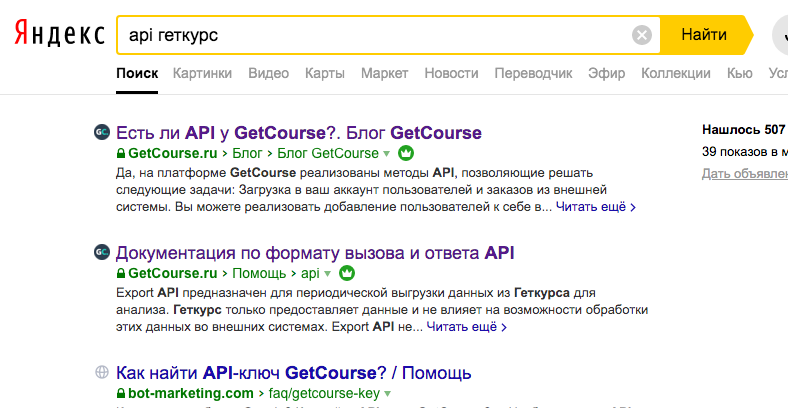Switch to the Коллекции tab
Image resolution: width=788 pixels, height=408 pixels.
click(676, 73)
